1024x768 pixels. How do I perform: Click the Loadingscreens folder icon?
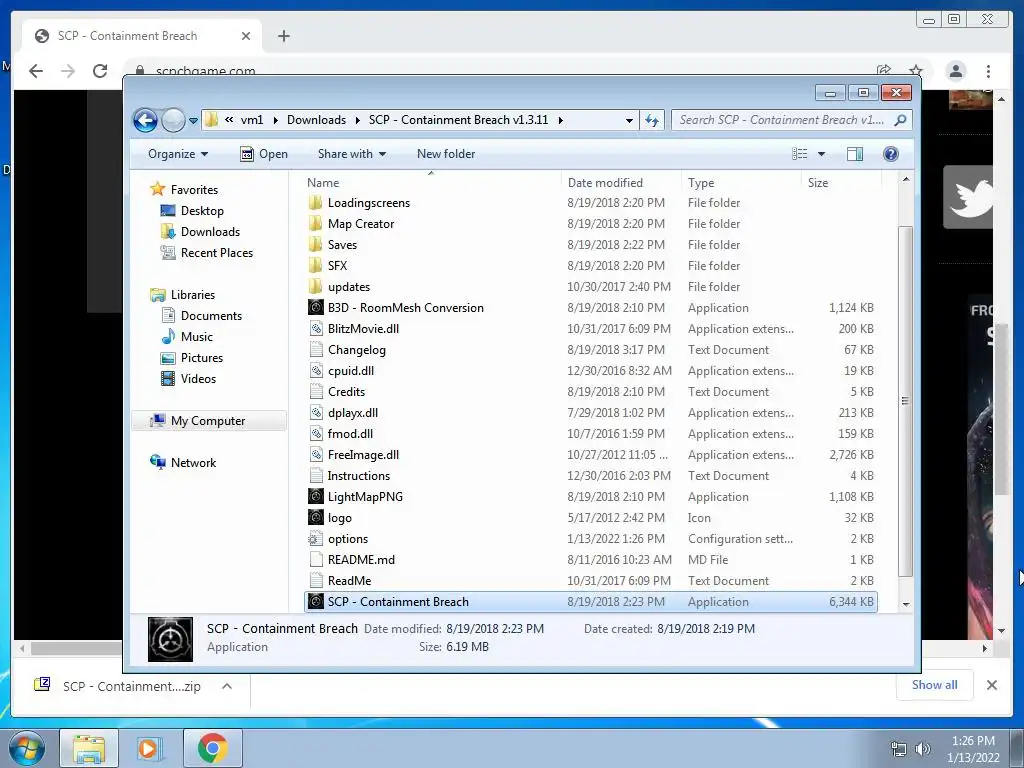315,202
